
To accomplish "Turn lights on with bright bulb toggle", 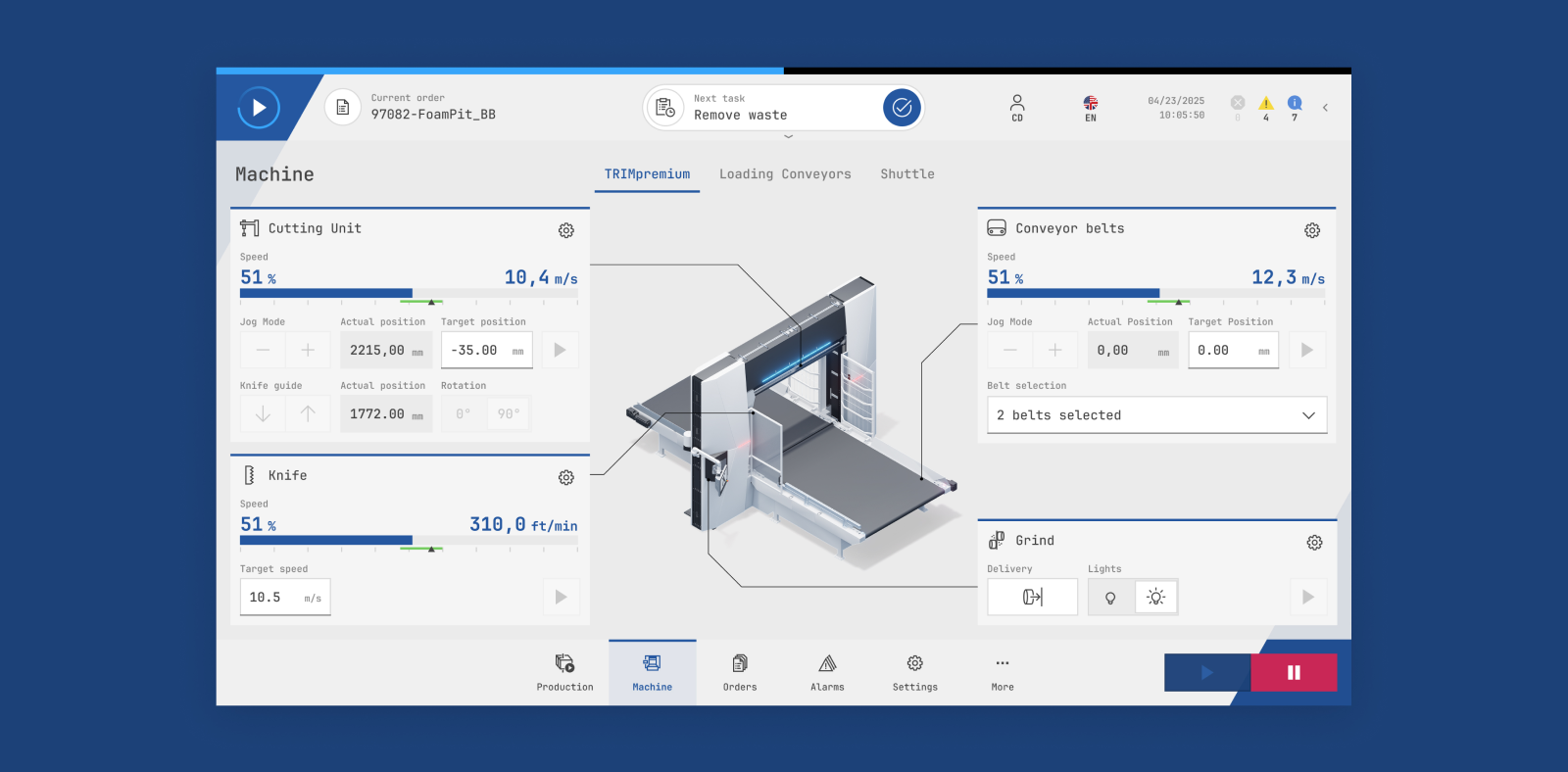I will 1156,597.
